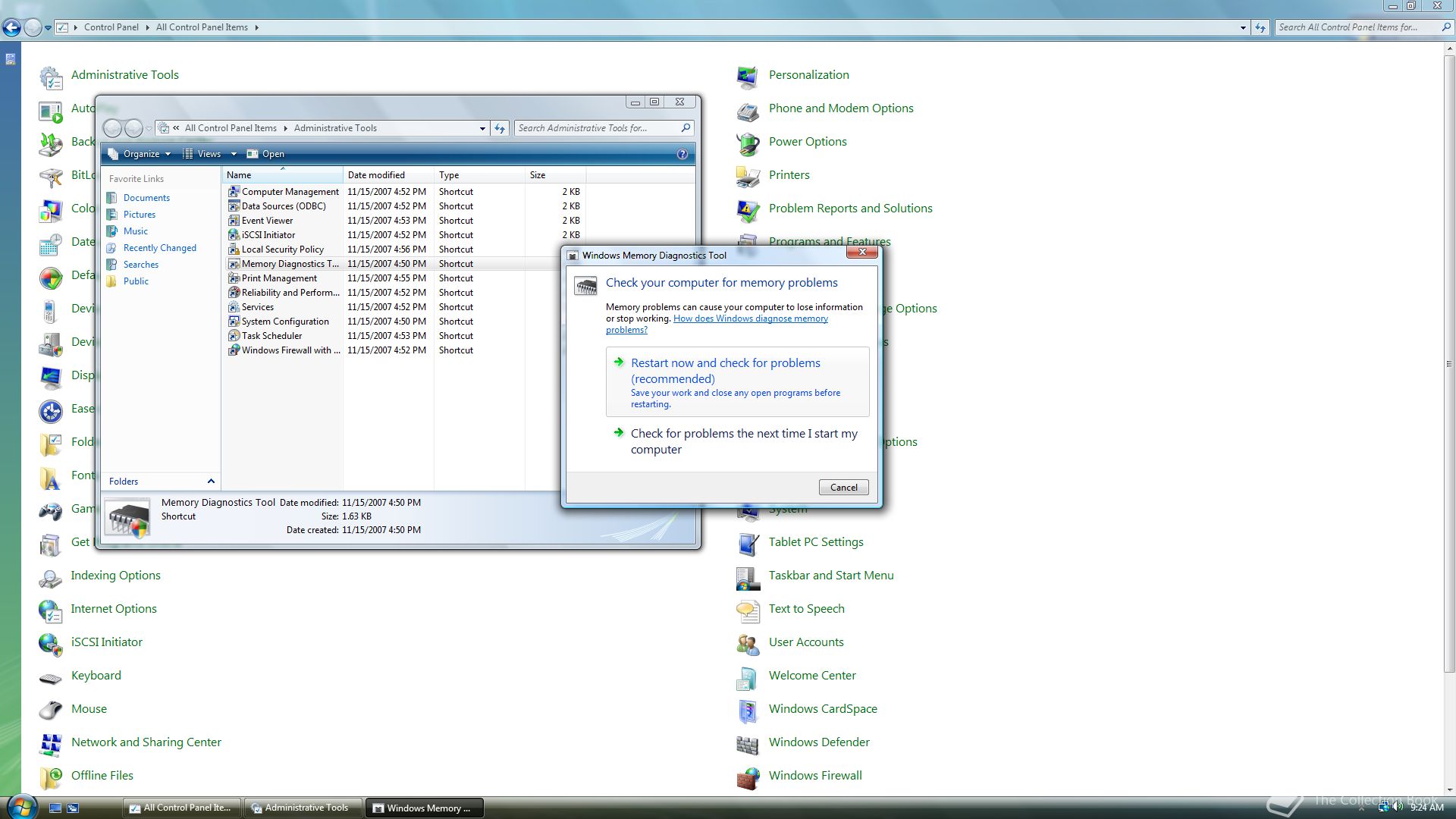Open the Mouse icon
Screen dimensions: 1456x819
click(x=51, y=711)
